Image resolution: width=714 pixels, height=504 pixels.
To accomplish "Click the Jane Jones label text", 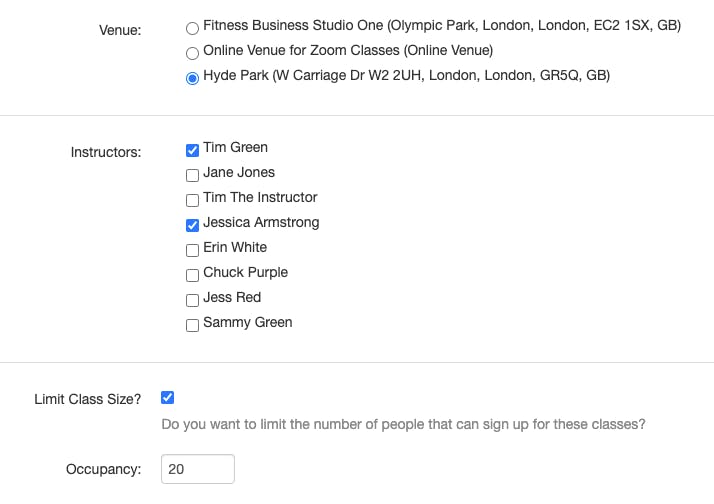I will tap(239, 172).
